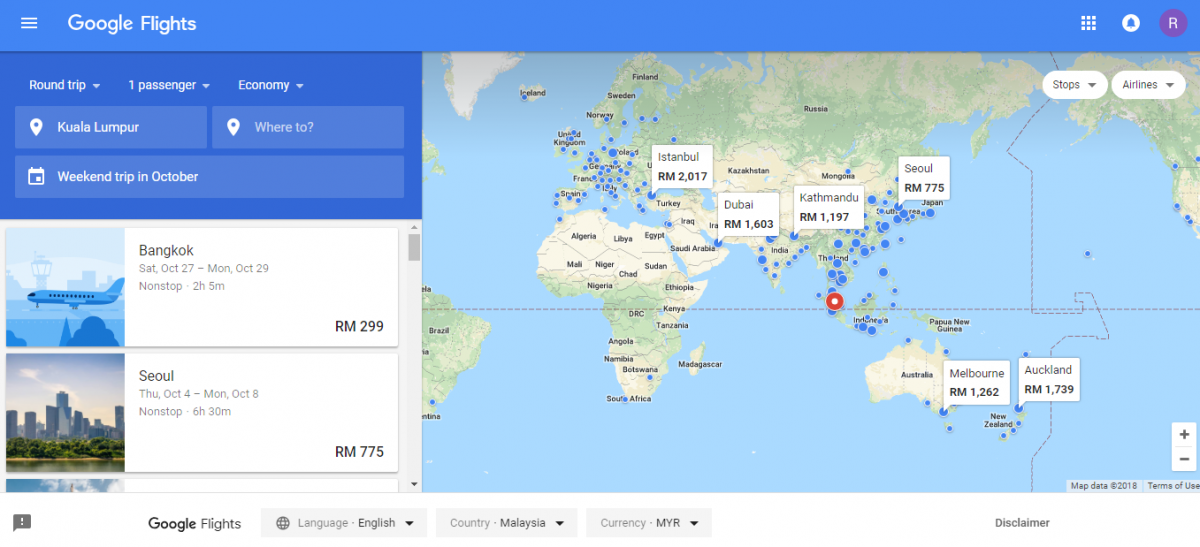Viewport: 1200px width, 547px height.
Task: Click the Where to destination field
Action: (x=308, y=127)
